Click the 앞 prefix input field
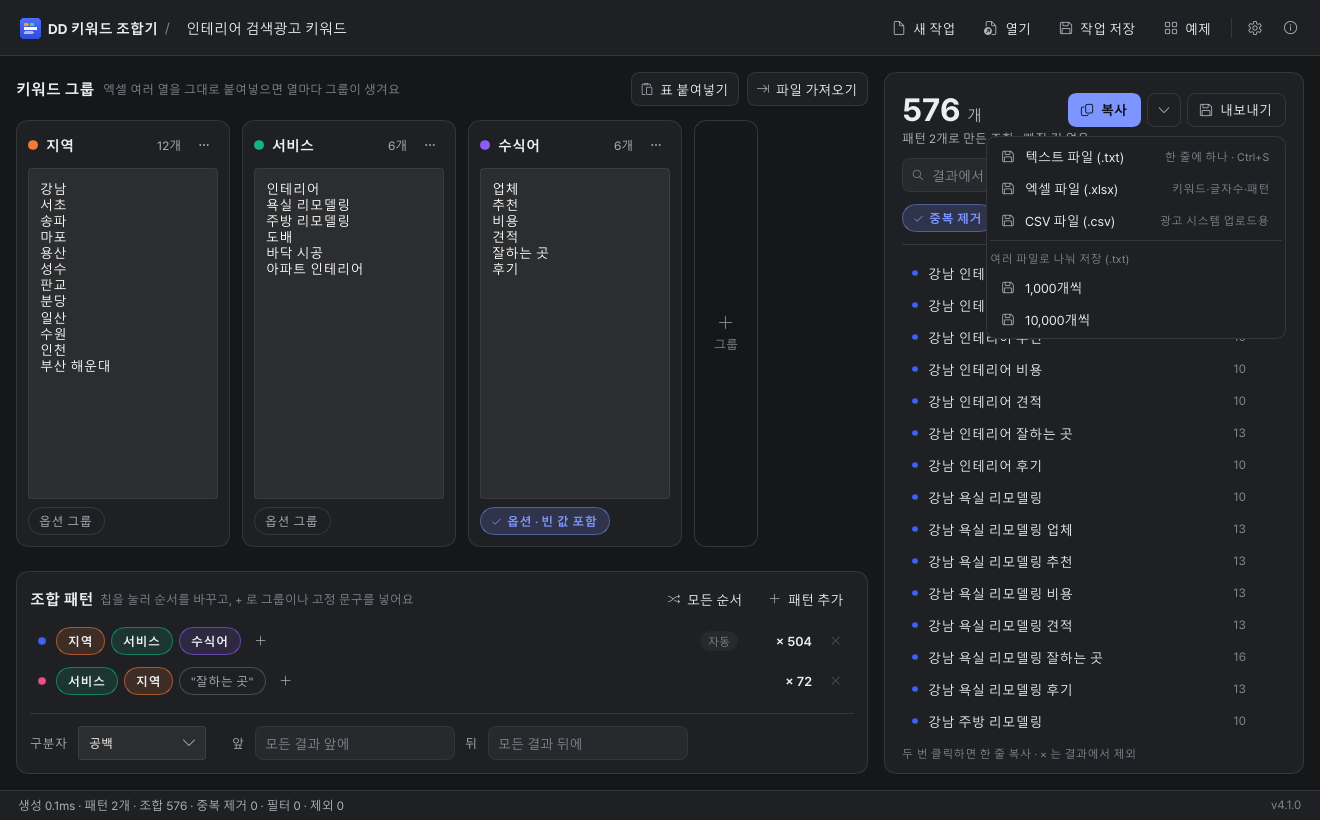 355,743
